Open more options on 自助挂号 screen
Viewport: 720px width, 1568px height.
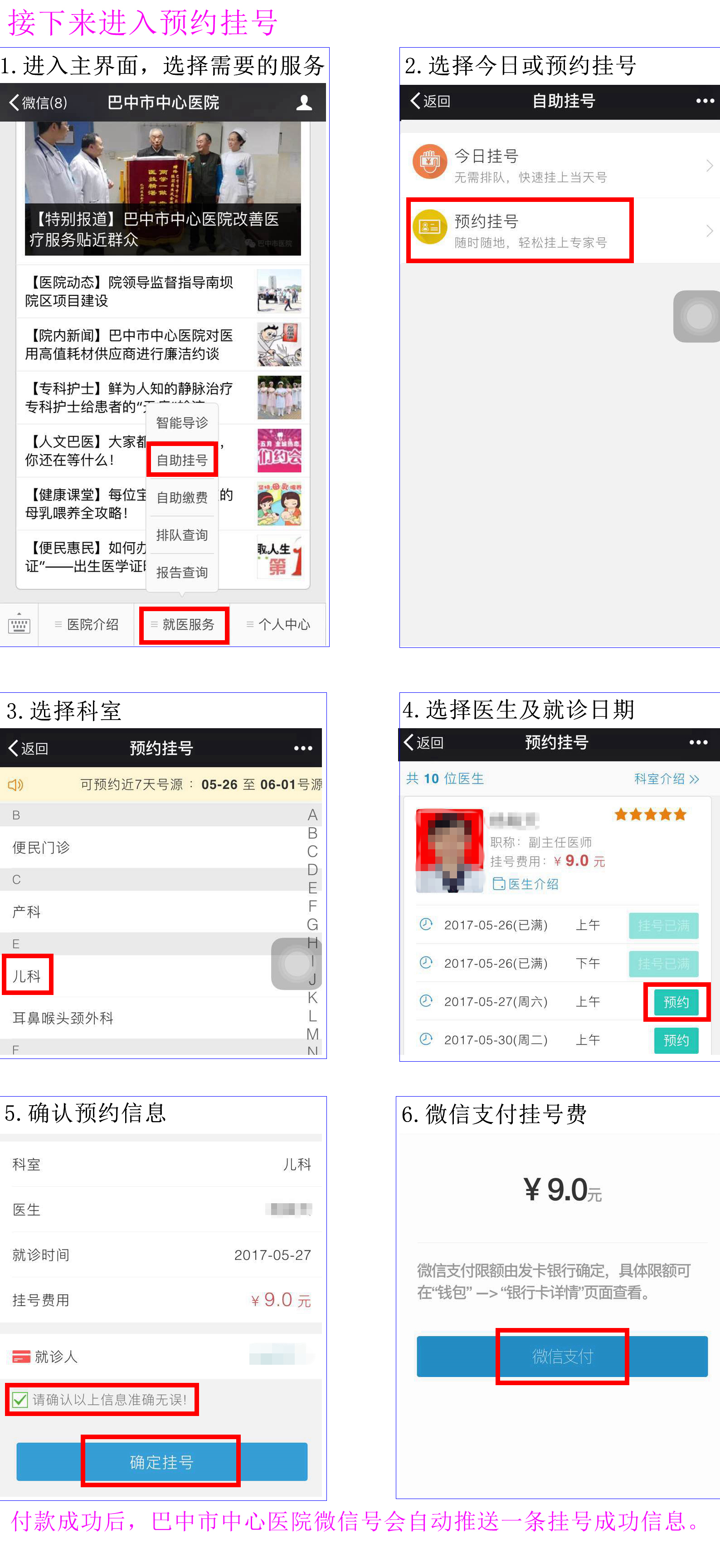705,101
